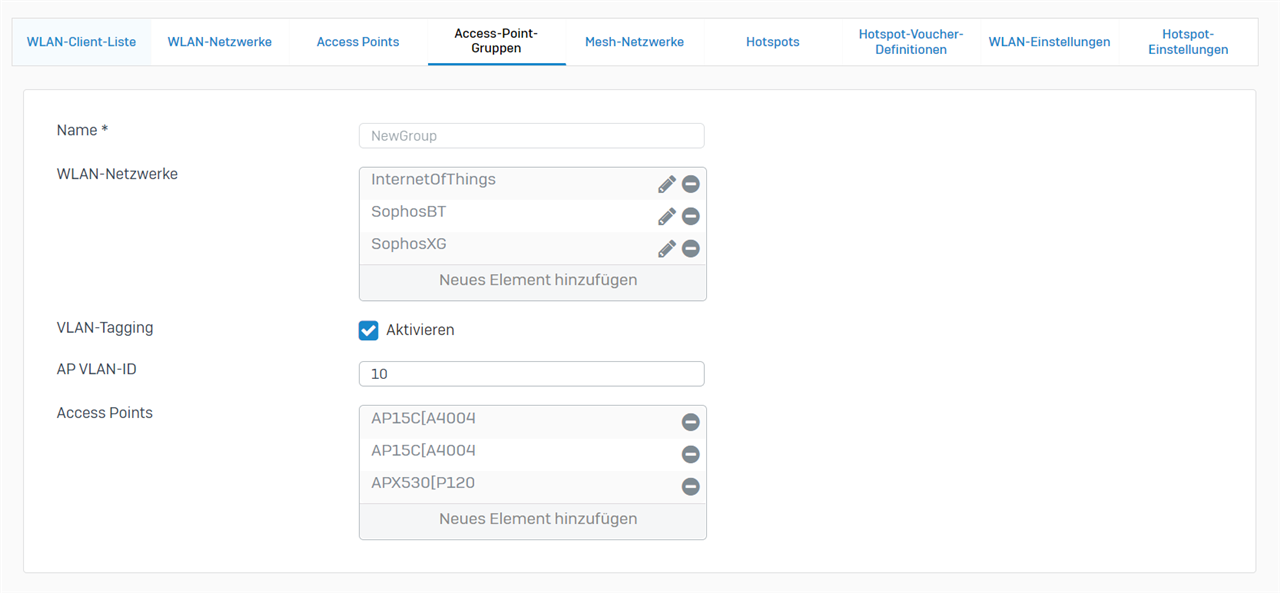Remove the first AP15C access point
The image size is (1280, 593).
click(x=690, y=422)
